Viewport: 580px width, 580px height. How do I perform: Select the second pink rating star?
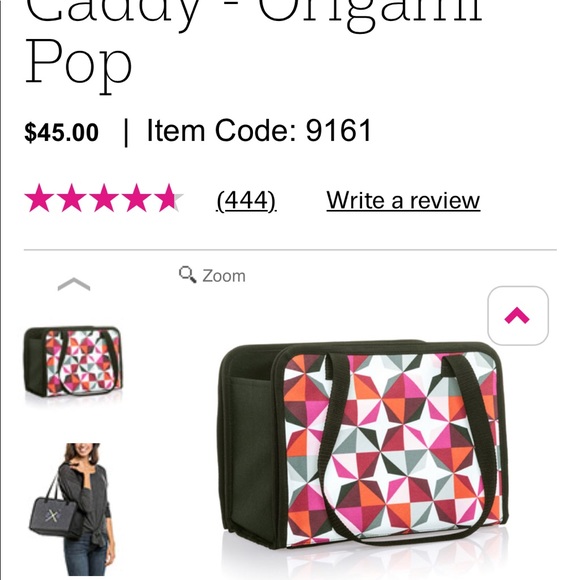tap(71, 198)
